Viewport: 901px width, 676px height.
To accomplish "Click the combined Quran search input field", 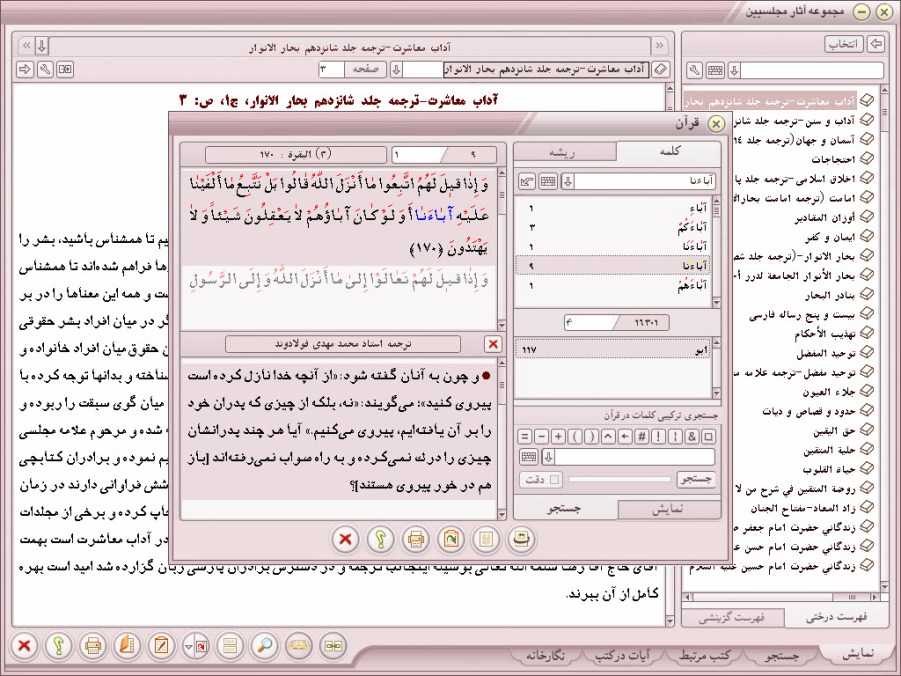I will click(x=635, y=457).
